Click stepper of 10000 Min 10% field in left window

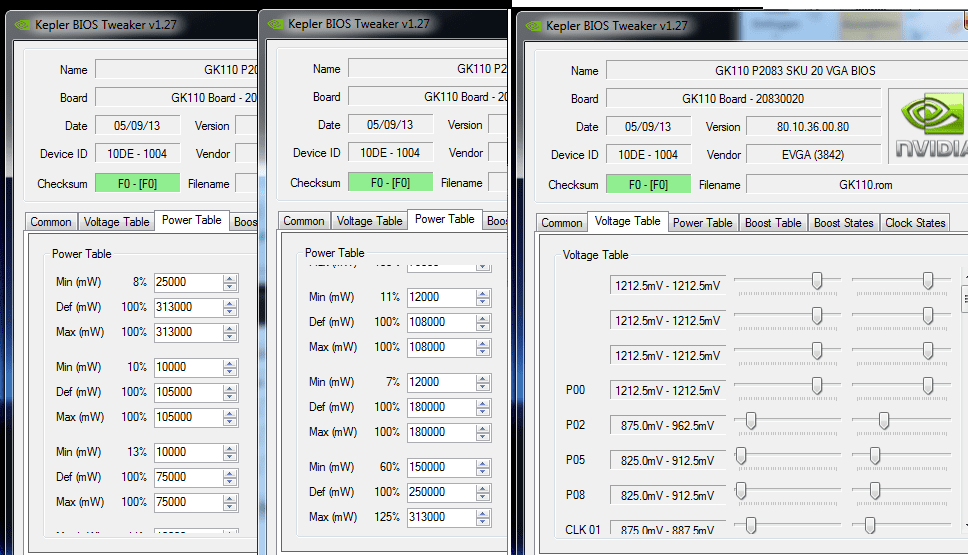coord(230,368)
